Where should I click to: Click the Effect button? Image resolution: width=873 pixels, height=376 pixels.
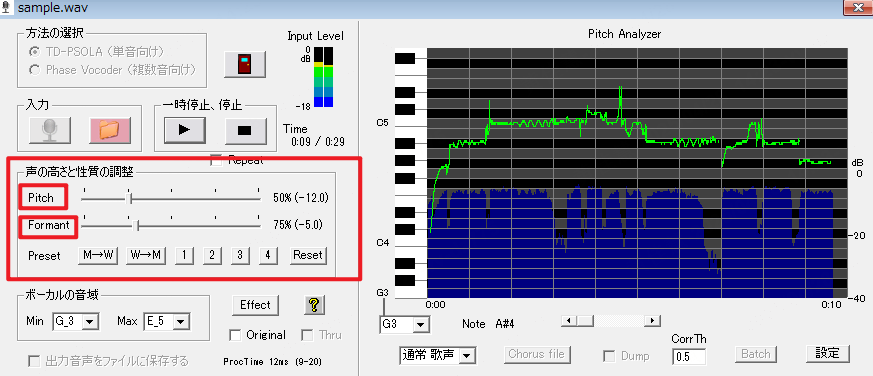point(255,305)
